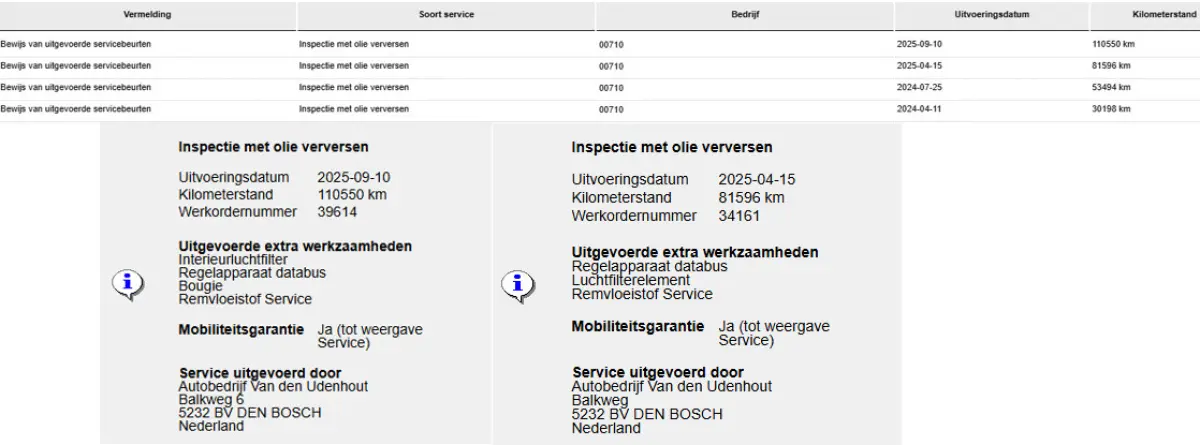Sort by the Vermelding column header
Screen dimensions: 1200x445
pyautogui.click(x=148, y=16)
